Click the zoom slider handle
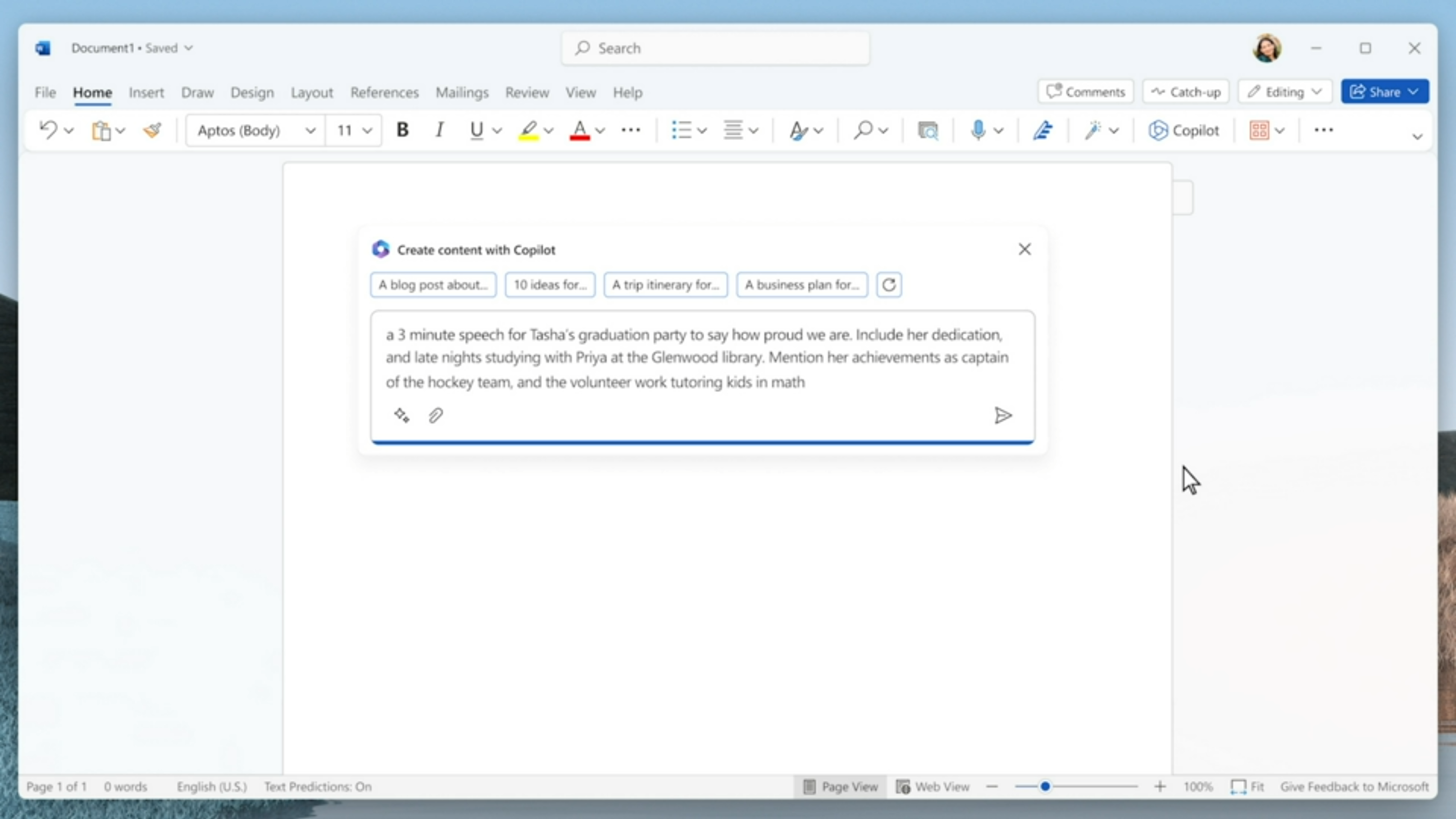The image size is (1456, 819). pos(1045,787)
